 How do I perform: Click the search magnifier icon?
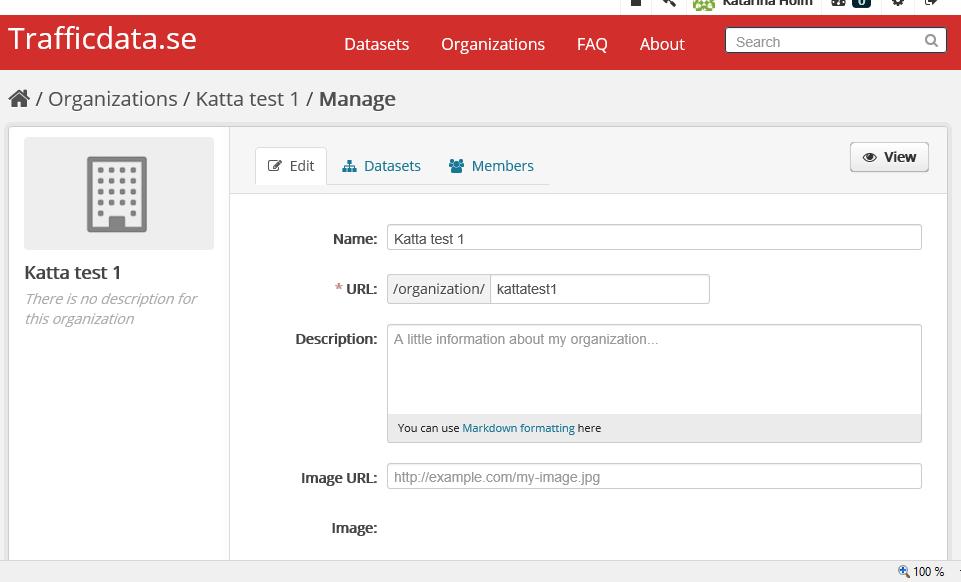931,41
